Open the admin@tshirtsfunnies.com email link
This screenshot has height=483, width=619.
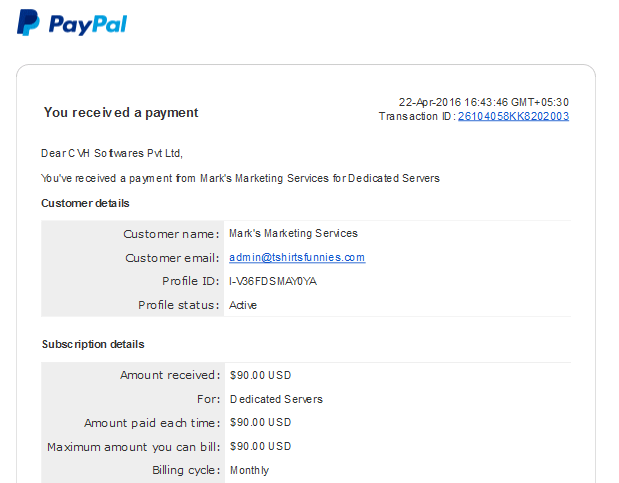click(x=297, y=257)
